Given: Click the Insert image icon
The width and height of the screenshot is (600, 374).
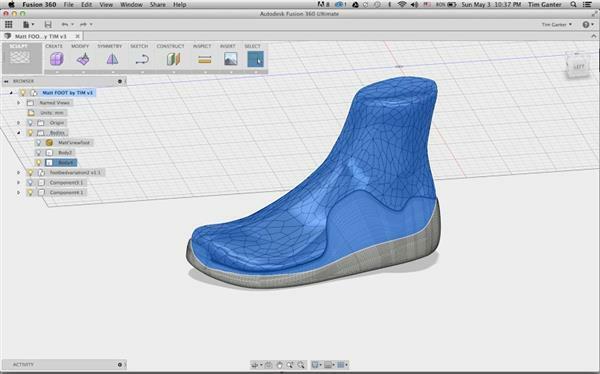Looking at the screenshot, I should [x=230, y=59].
